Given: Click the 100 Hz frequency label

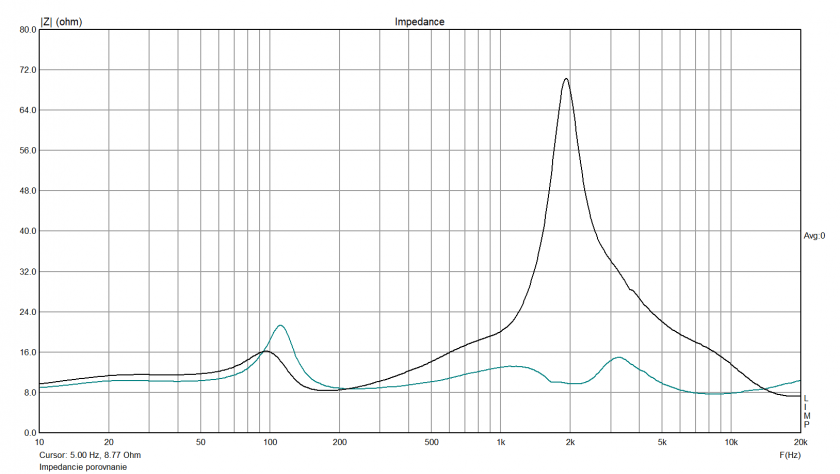Looking at the screenshot, I should tap(270, 442).
